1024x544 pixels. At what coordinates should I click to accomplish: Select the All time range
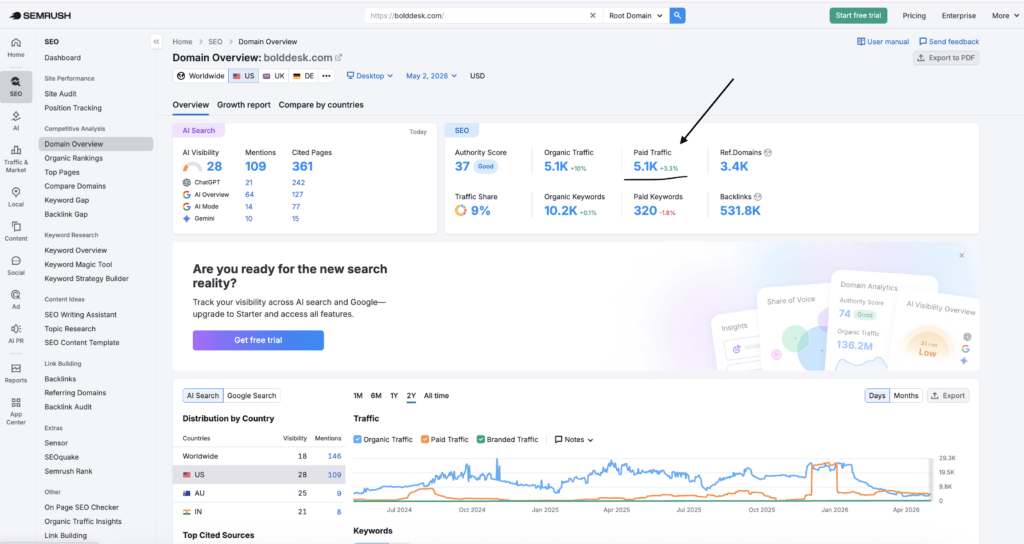[436, 396]
